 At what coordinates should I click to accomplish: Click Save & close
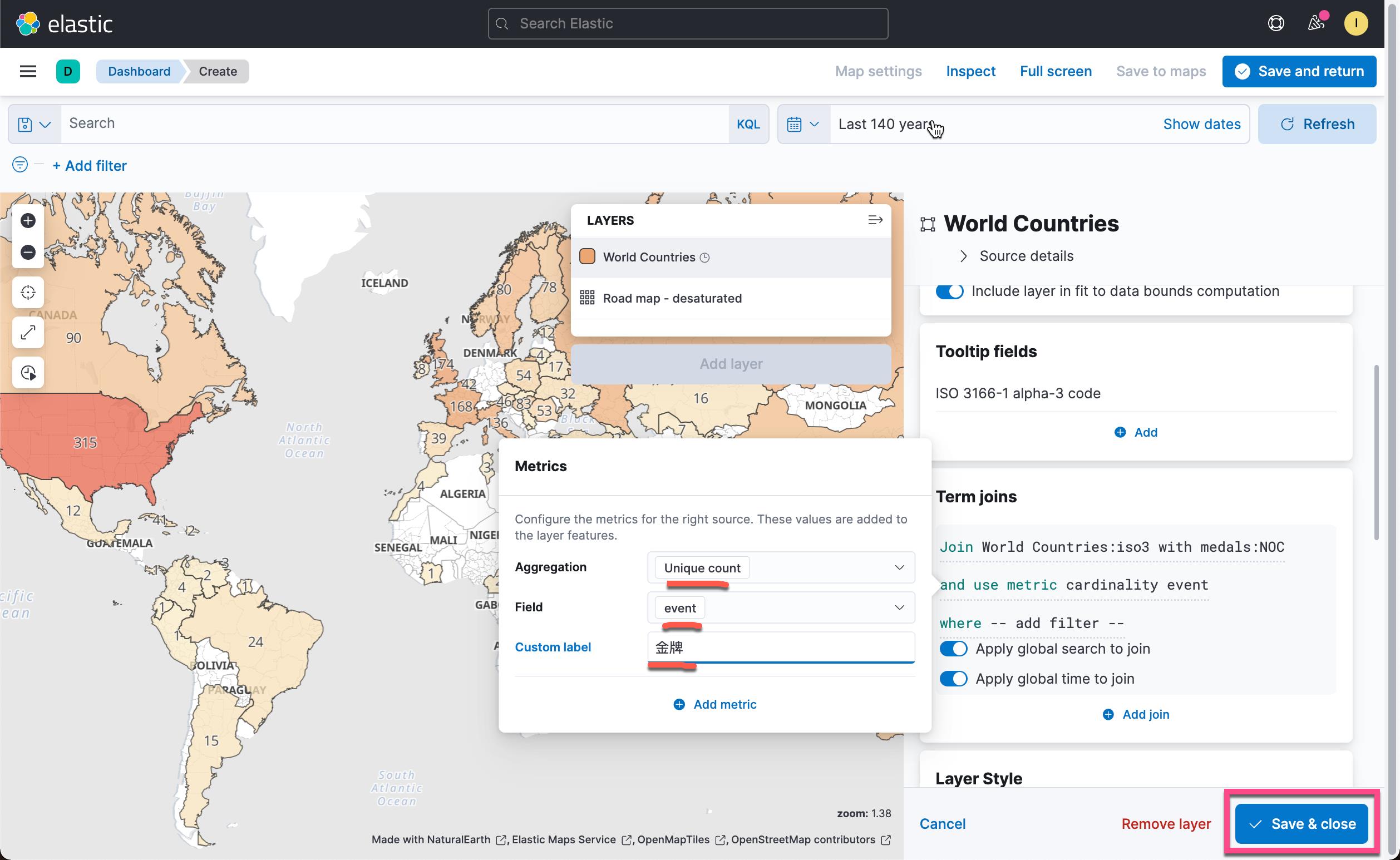(1301, 824)
